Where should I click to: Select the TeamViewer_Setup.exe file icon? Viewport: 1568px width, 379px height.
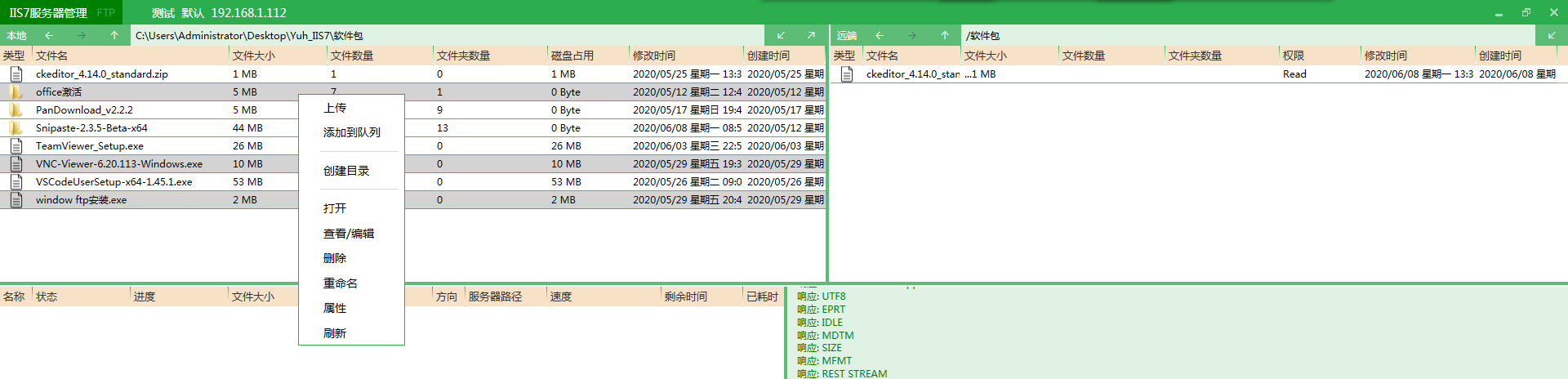[x=16, y=145]
